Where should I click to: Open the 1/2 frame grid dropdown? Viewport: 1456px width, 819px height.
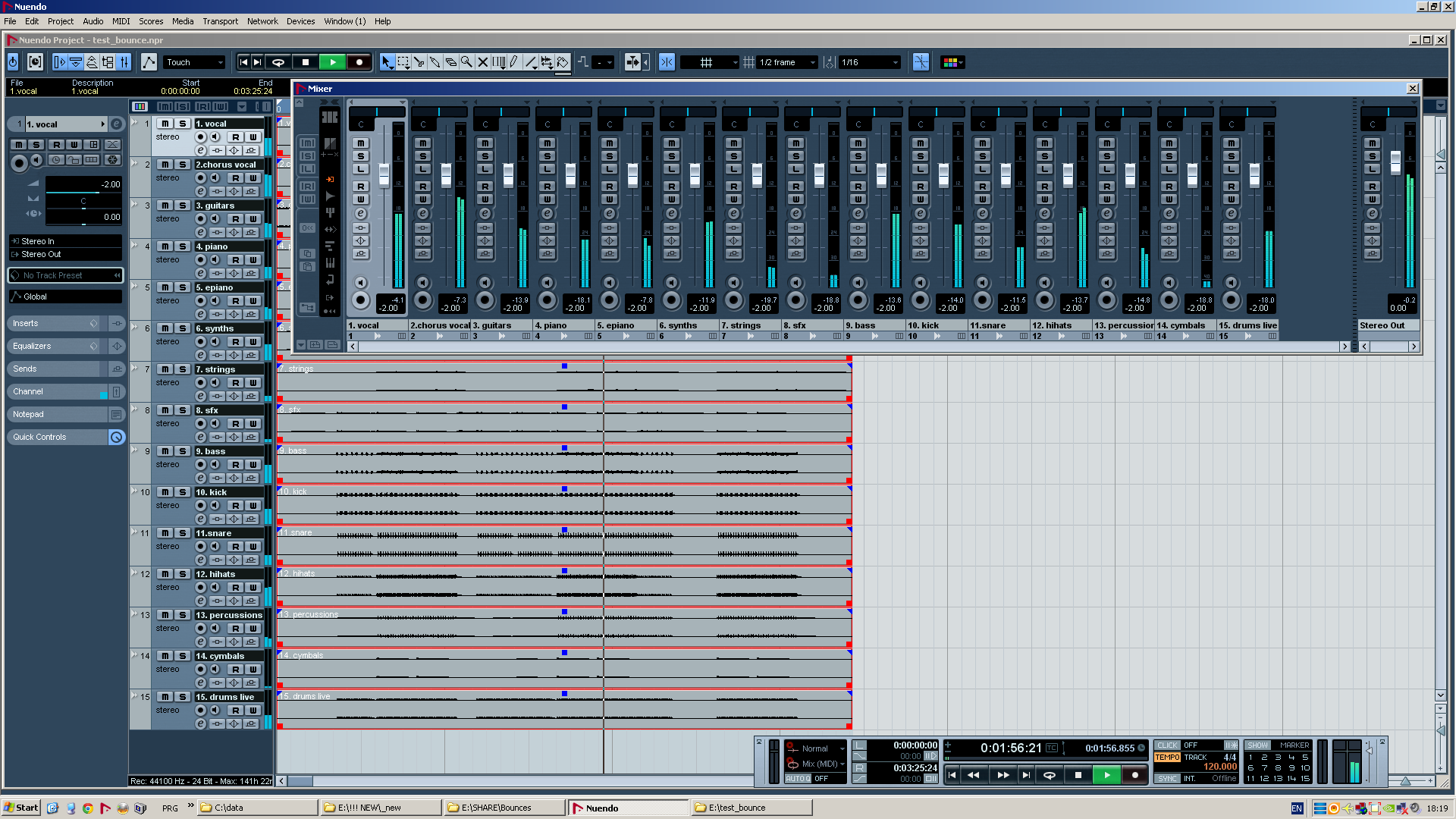(786, 62)
